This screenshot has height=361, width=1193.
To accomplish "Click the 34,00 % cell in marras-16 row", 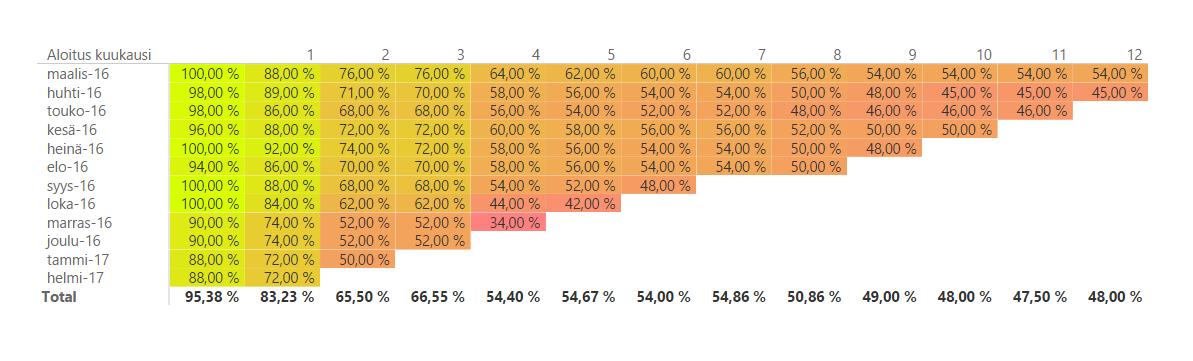I will (508, 222).
